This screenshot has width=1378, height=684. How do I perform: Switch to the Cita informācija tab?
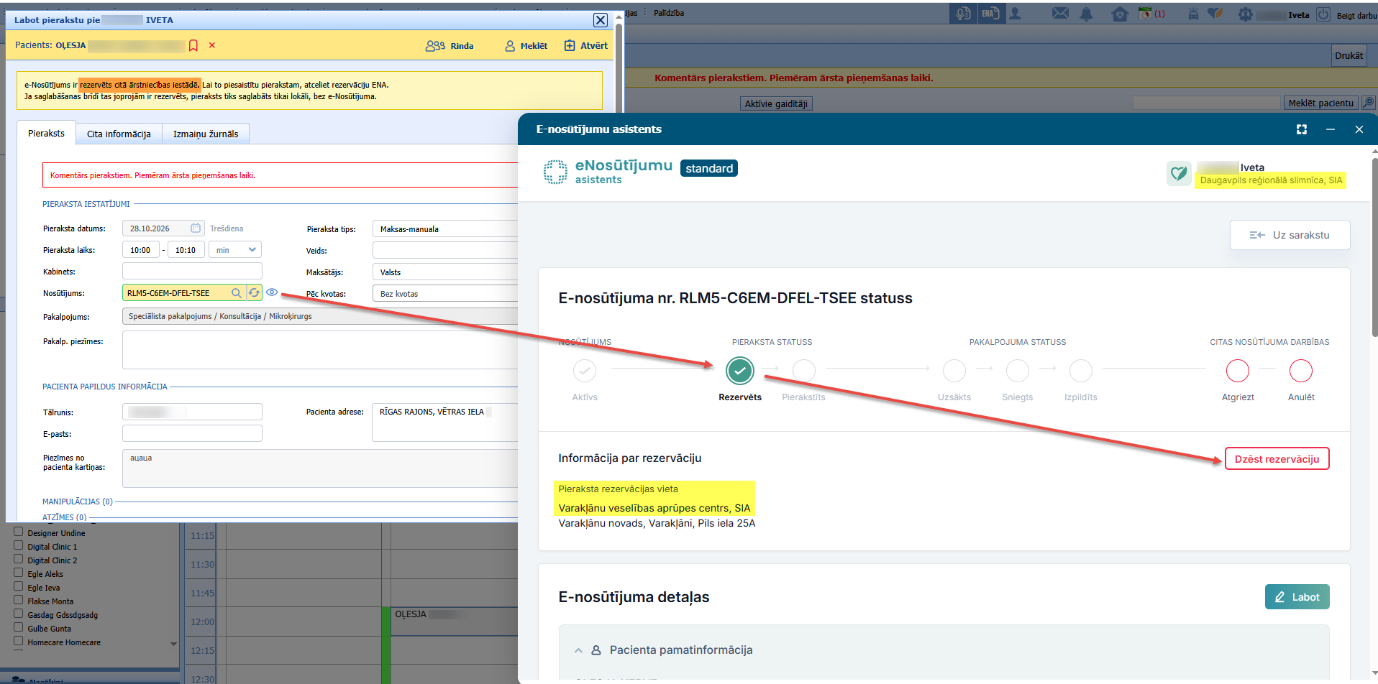[x=119, y=133]
